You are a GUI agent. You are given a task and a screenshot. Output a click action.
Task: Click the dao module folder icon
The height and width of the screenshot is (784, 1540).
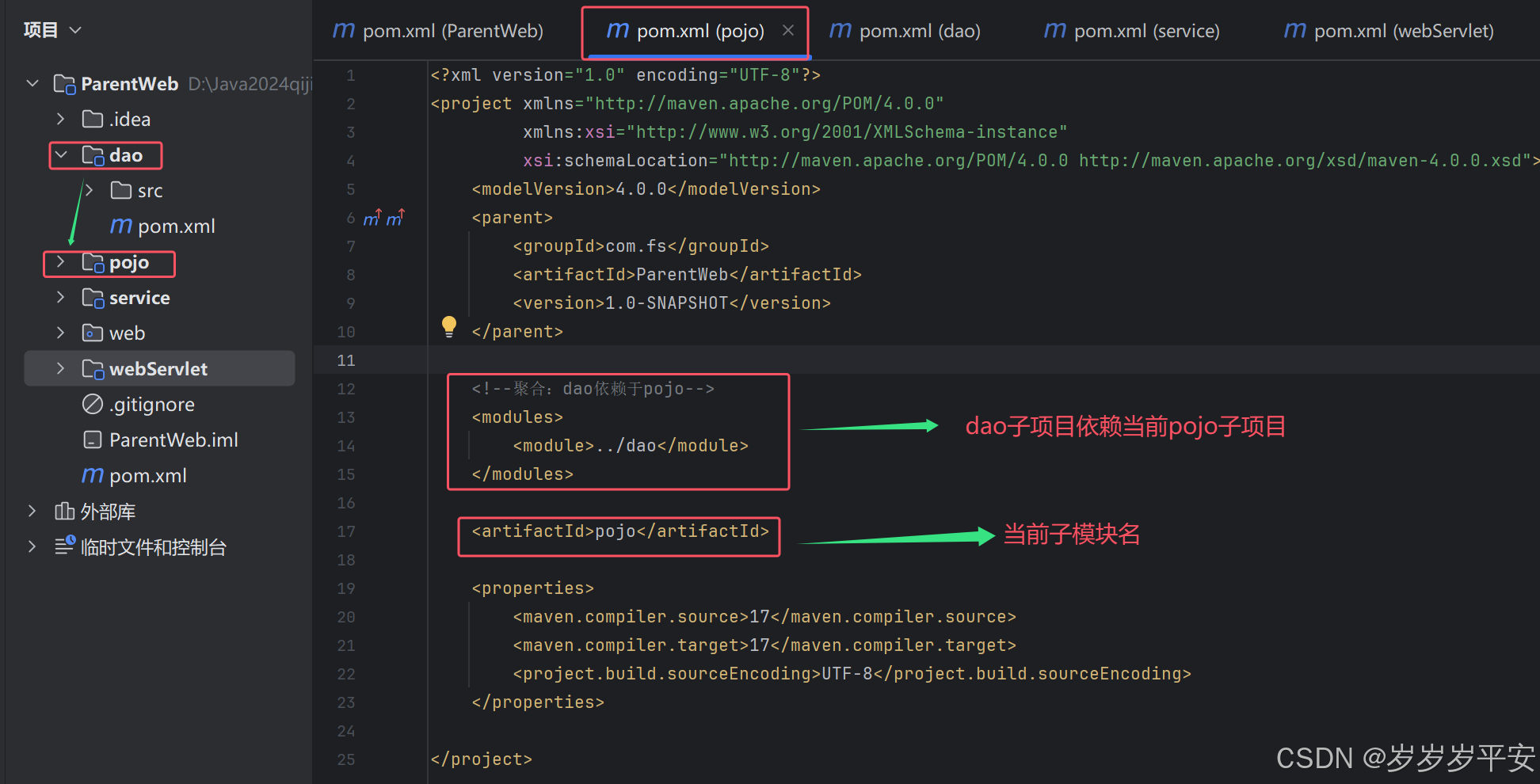click(x=93, y=155)
